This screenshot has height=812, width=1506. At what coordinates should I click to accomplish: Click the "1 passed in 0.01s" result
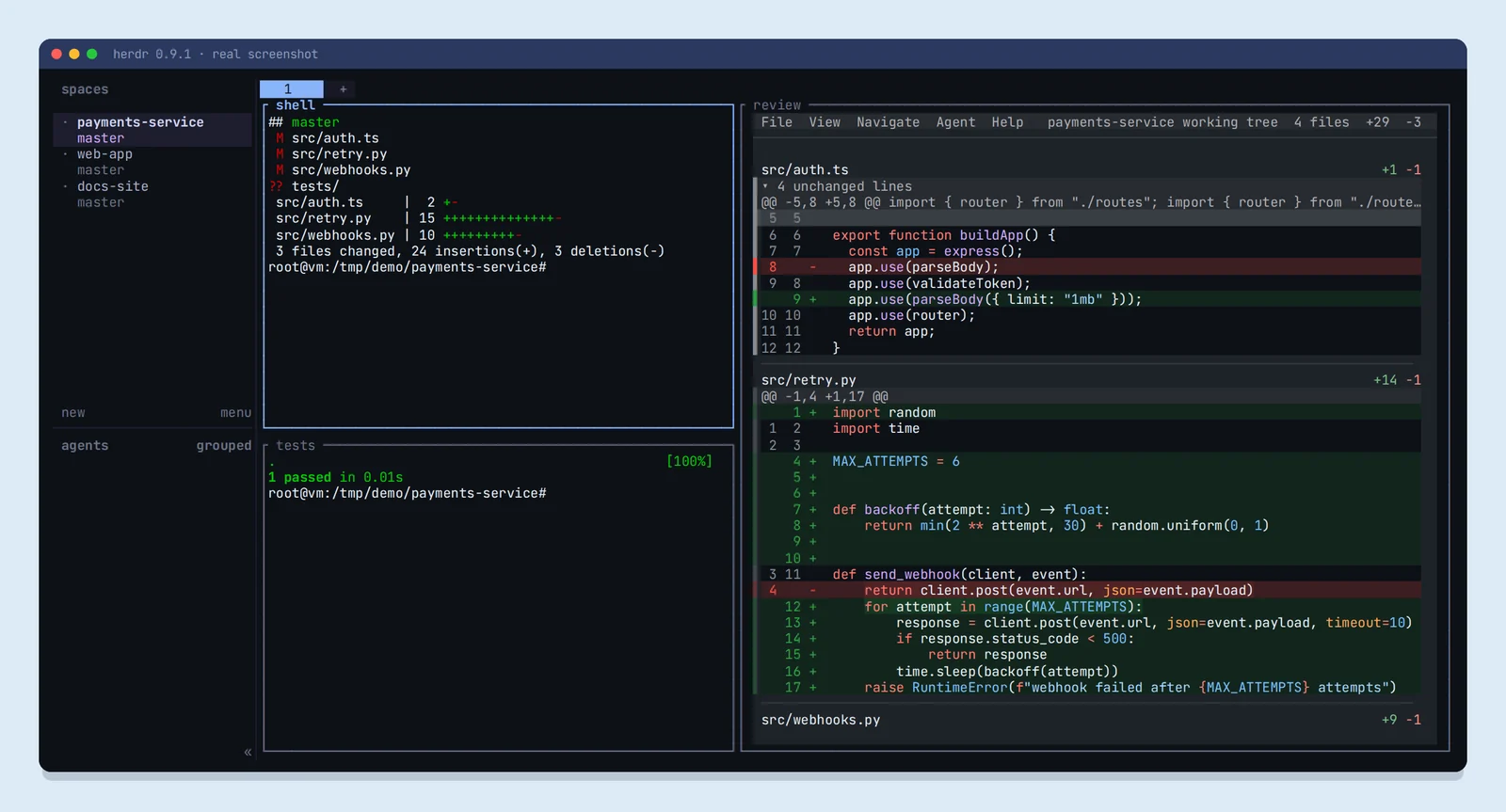pyautogui.click(x=335, y=477)
